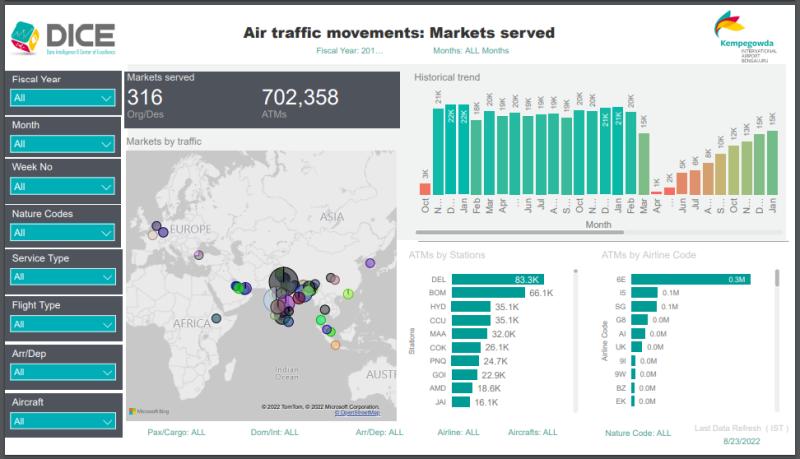Open the Nature Codes dropdown

pos(63,232)
